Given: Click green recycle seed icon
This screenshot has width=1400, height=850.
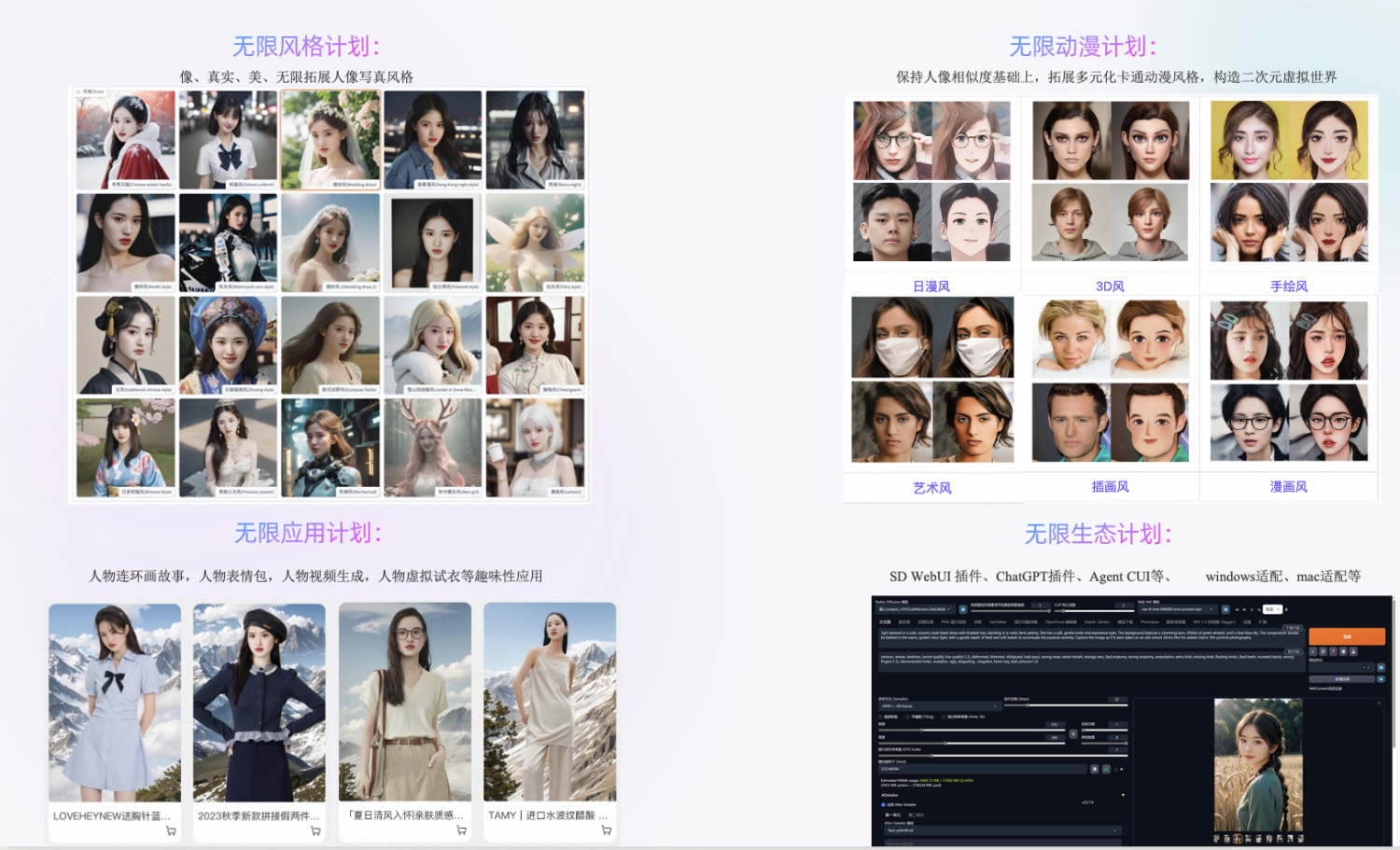Looking at the screenshot, I should [x=1106, y=769].
